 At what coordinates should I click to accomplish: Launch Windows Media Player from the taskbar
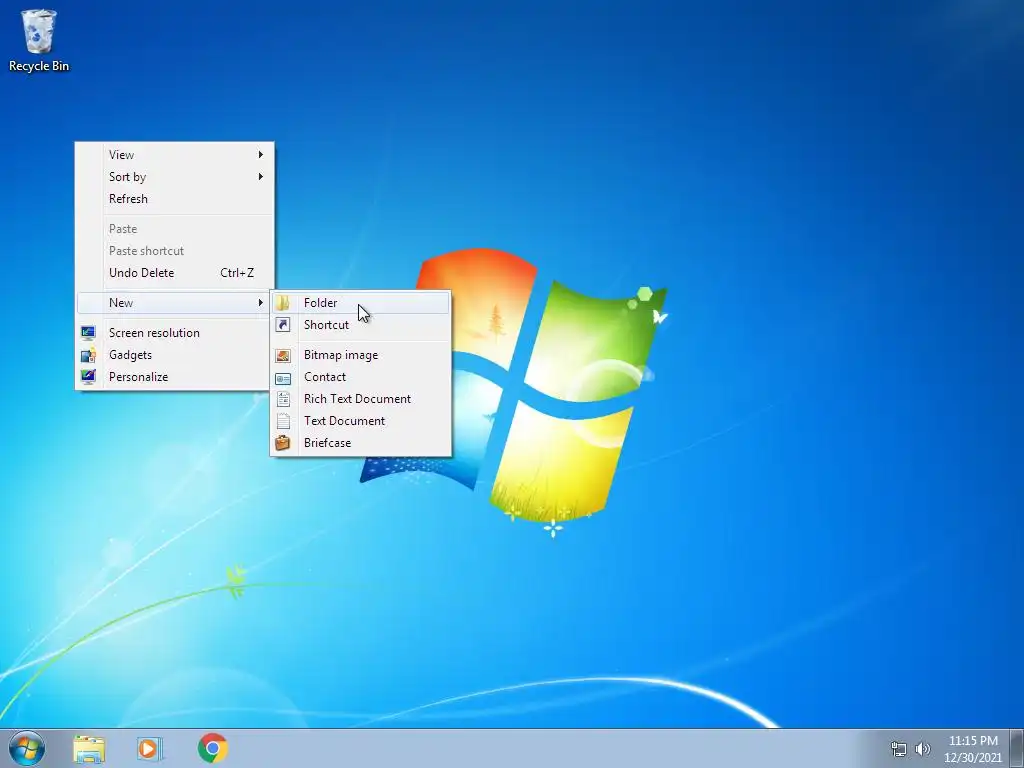(150, 748)
